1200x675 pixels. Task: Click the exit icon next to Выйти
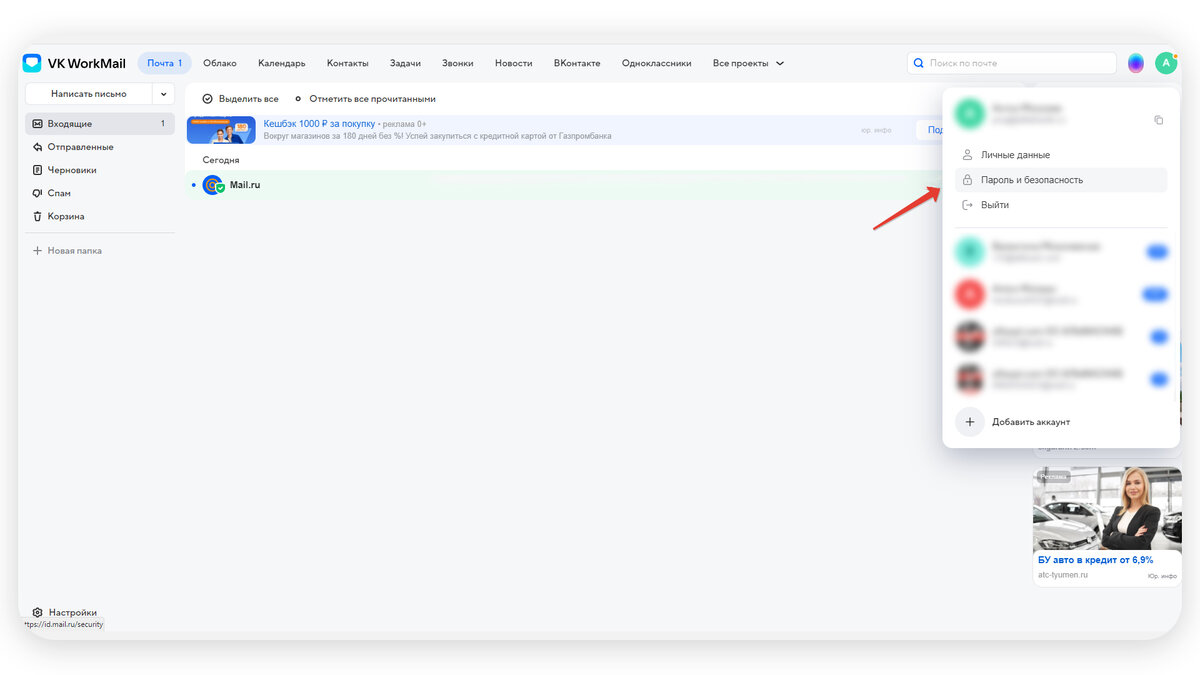pos(967,205)
